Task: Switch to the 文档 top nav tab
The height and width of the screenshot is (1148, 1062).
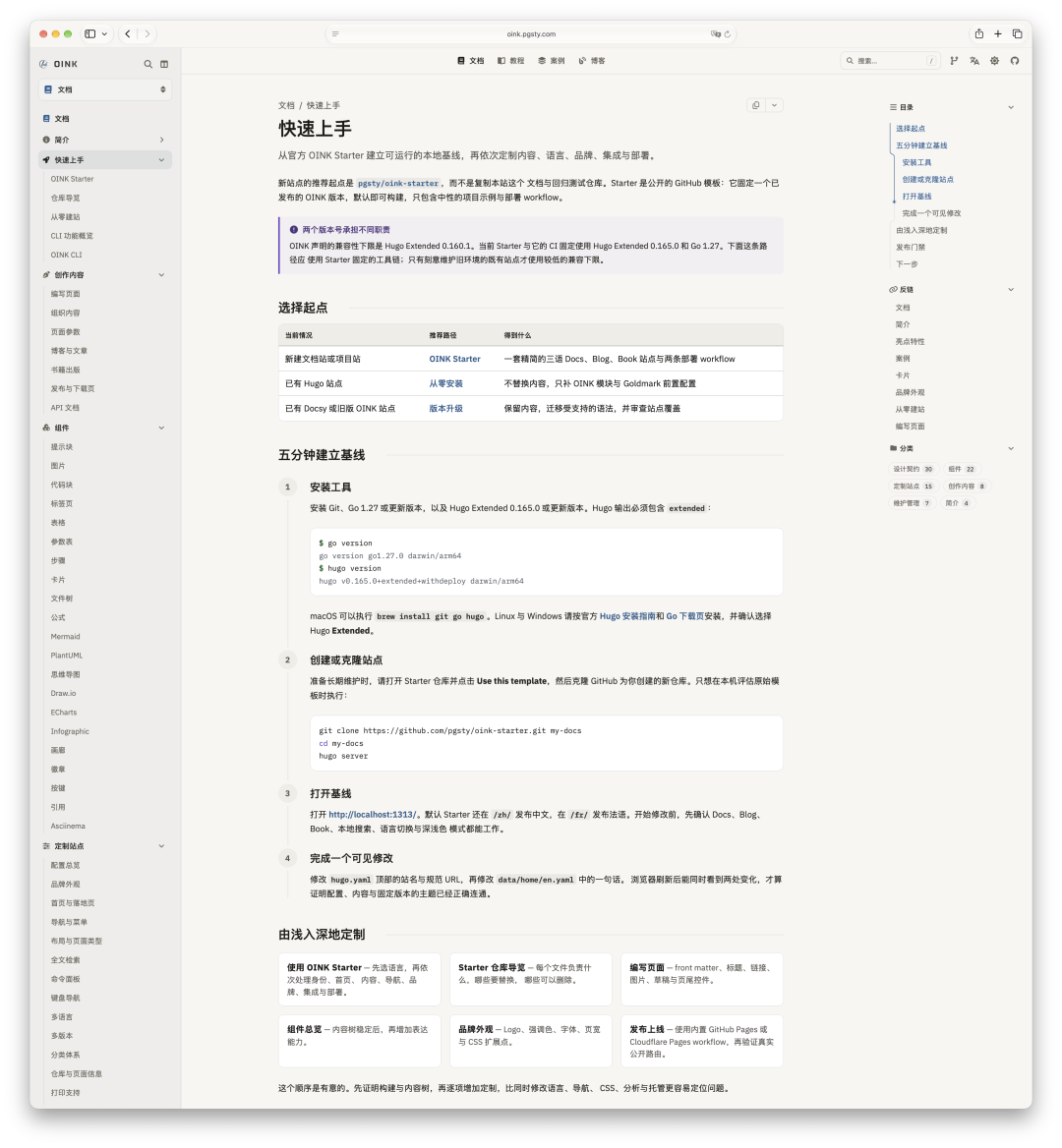Action: coord(471,61)
